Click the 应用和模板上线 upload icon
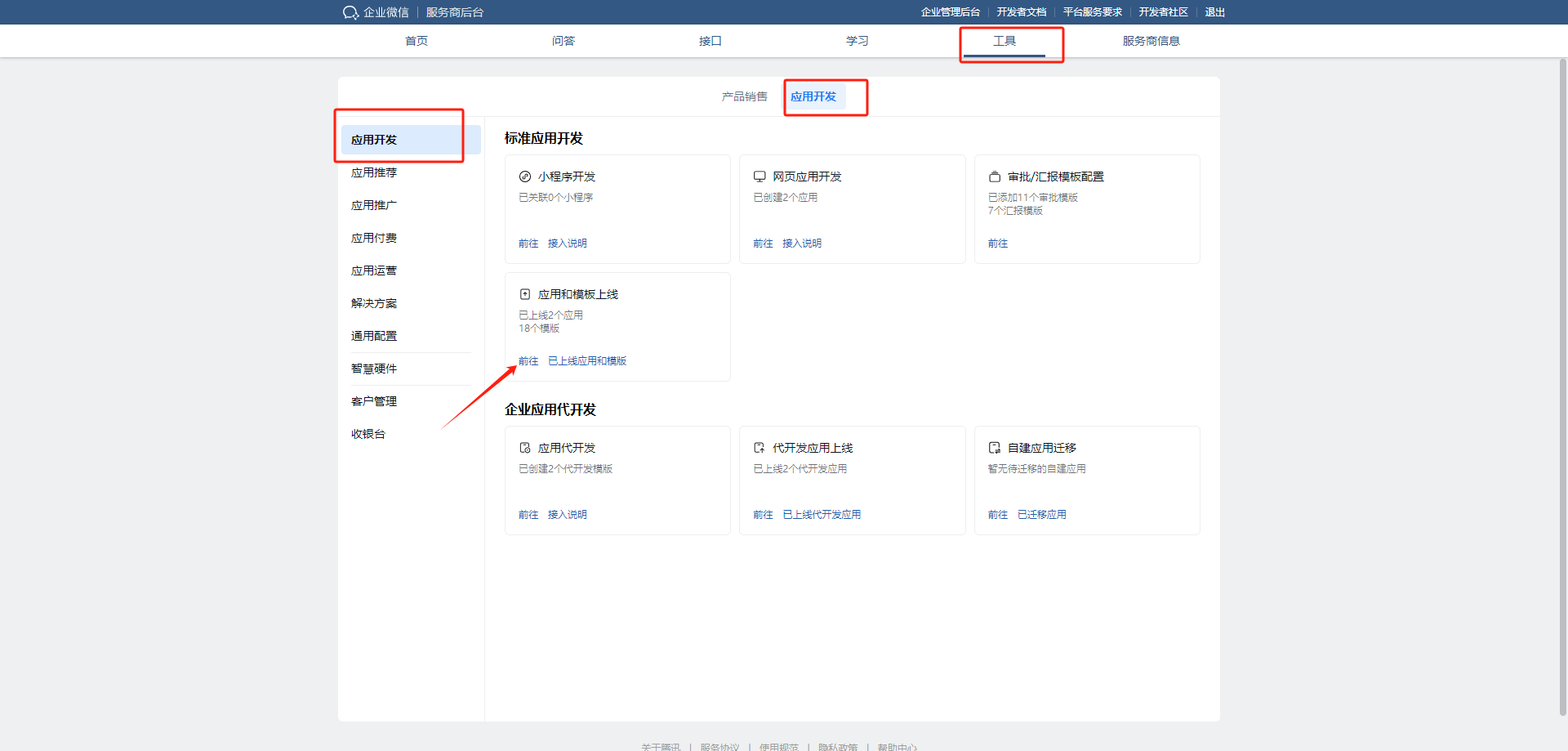Viewport: 1568px width, 751px height. click(525, 294)
